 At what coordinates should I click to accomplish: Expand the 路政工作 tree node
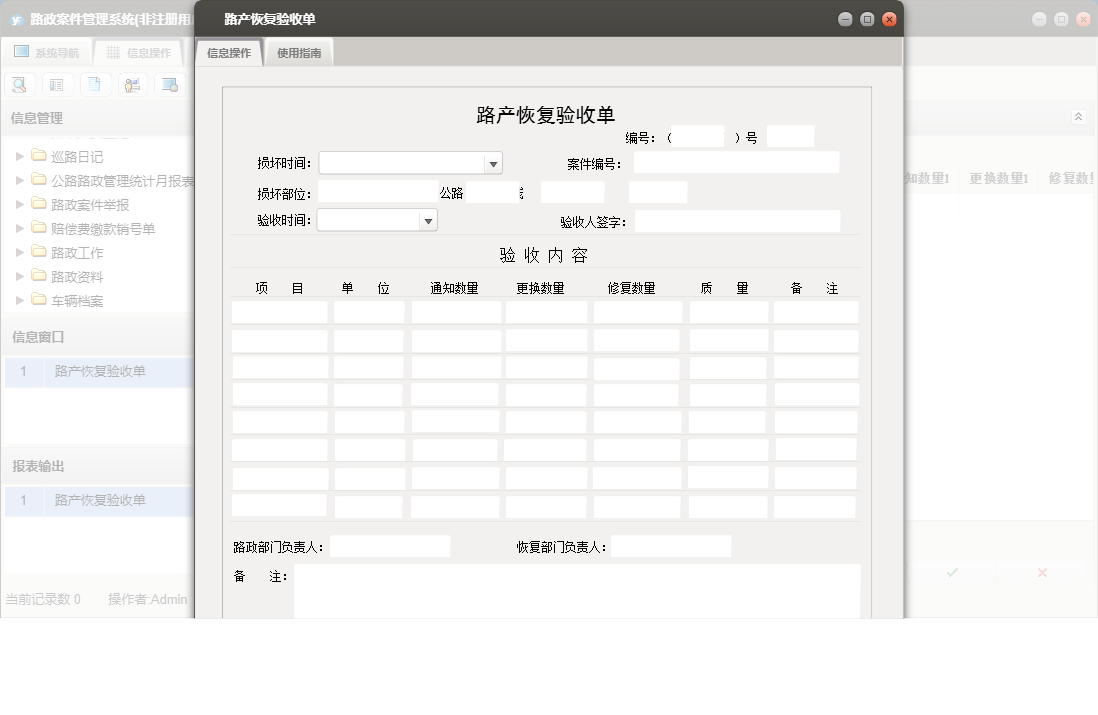[x=20, y=252]
